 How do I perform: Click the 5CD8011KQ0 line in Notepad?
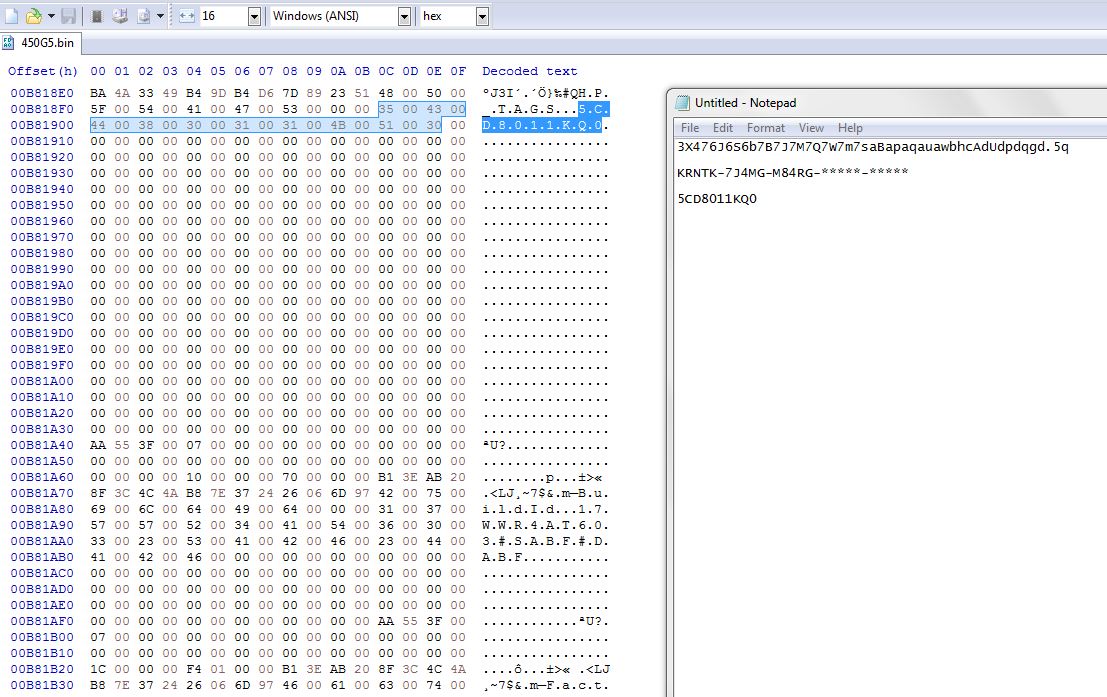pos(717,198)
